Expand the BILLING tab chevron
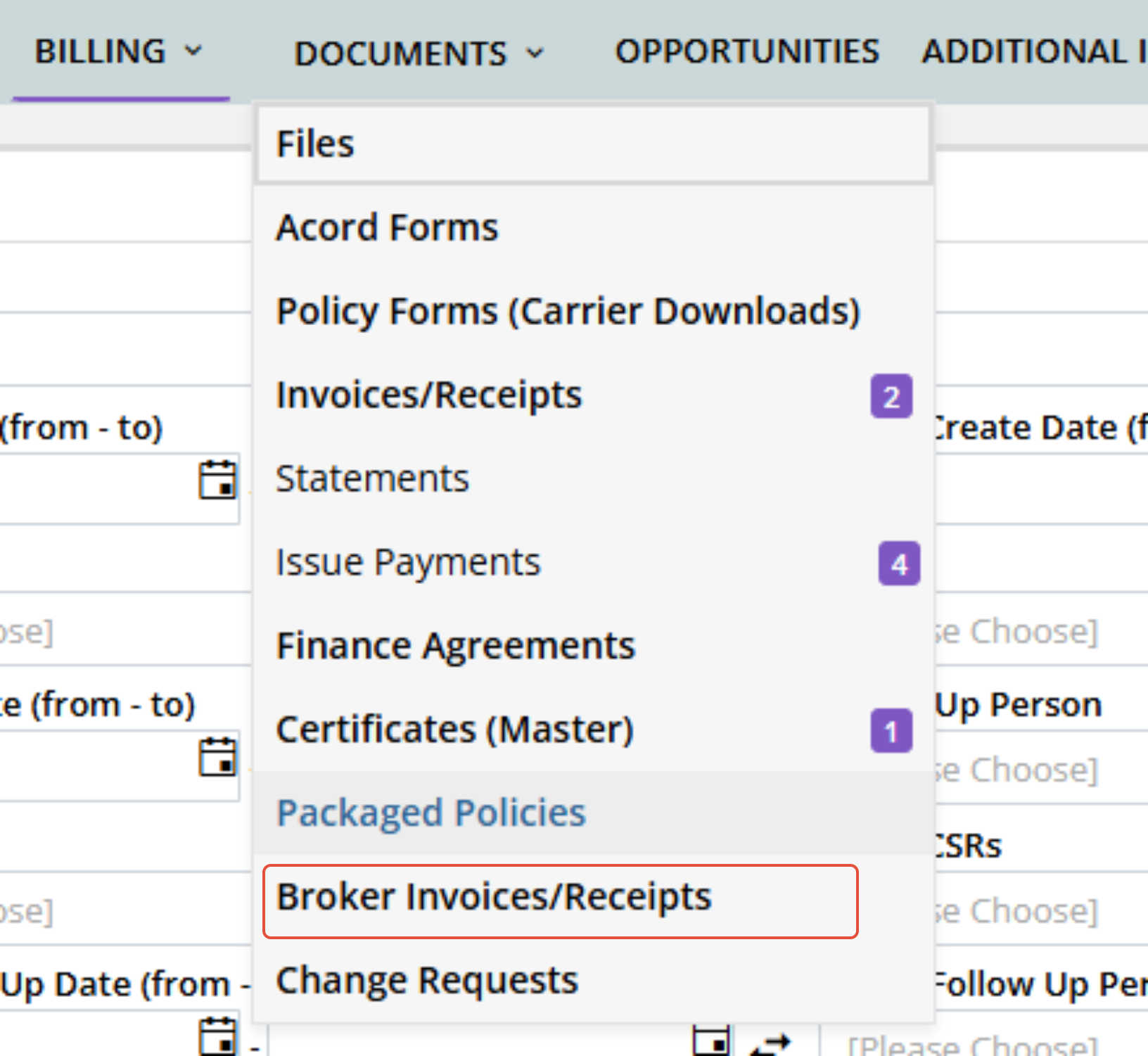Screen dimensions: 1148x1056 pyautogui.click(x=193, y=51)
